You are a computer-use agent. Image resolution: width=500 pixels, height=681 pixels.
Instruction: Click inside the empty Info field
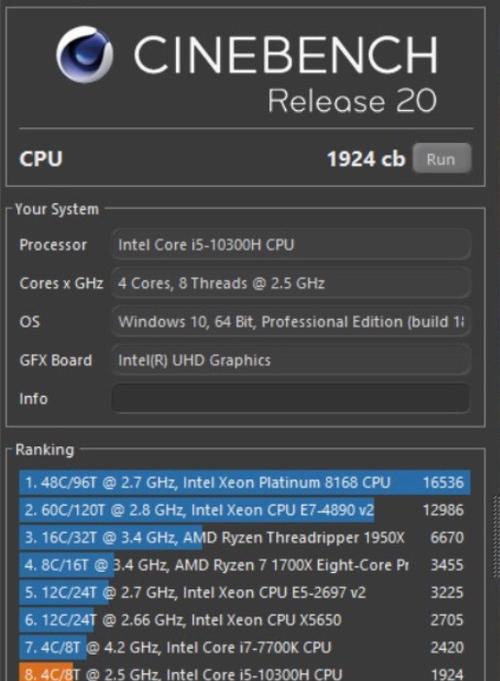point(291,398)
